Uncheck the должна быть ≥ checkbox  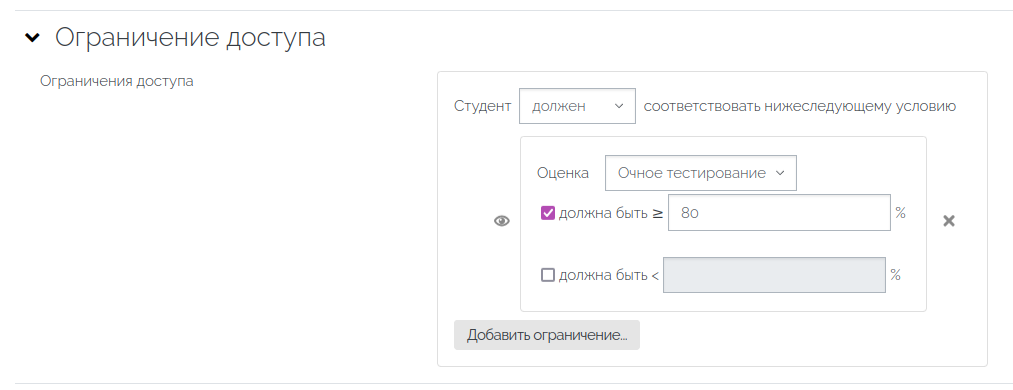[548, 212]
